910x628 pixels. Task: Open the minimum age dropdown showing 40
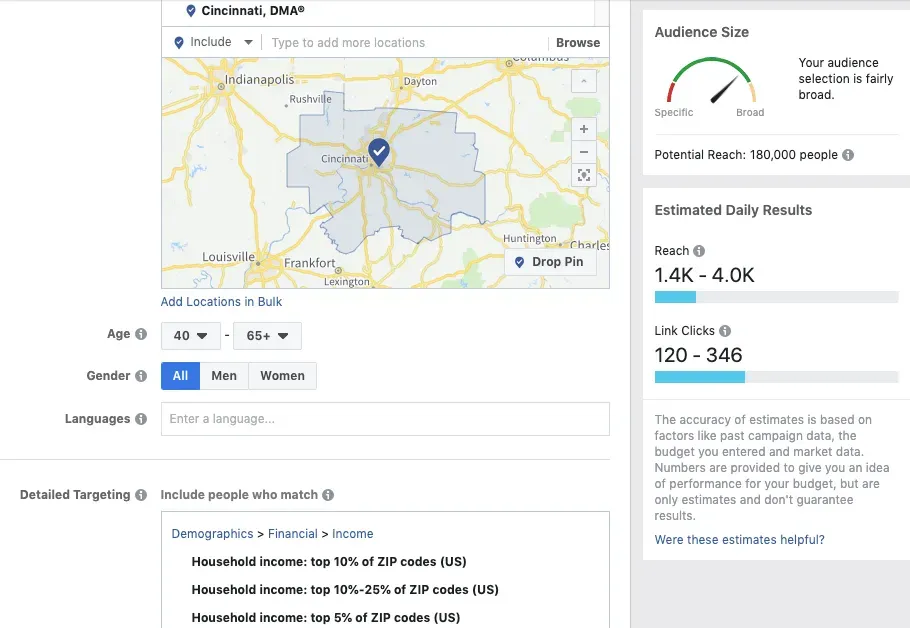coord(190,336)
